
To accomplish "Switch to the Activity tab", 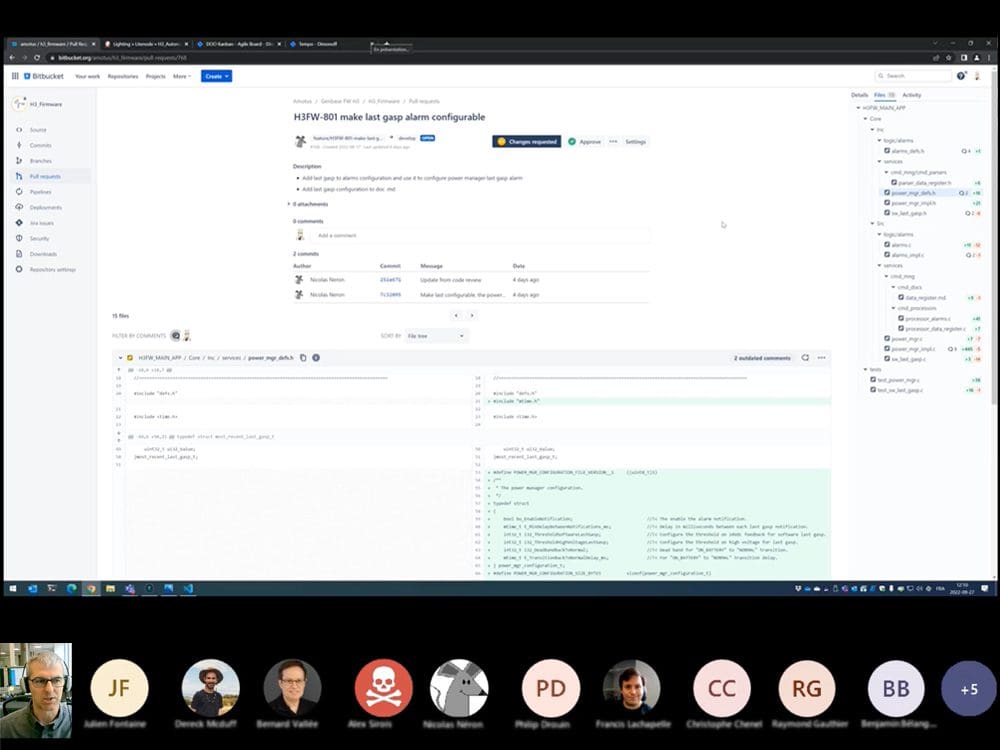I will (911, 95).
